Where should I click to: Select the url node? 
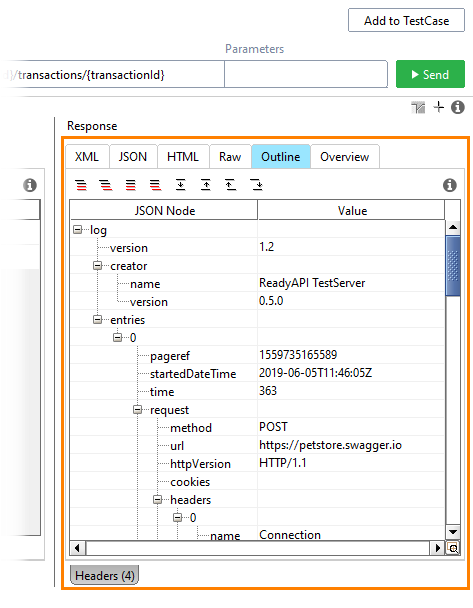[x=177, y=446]
